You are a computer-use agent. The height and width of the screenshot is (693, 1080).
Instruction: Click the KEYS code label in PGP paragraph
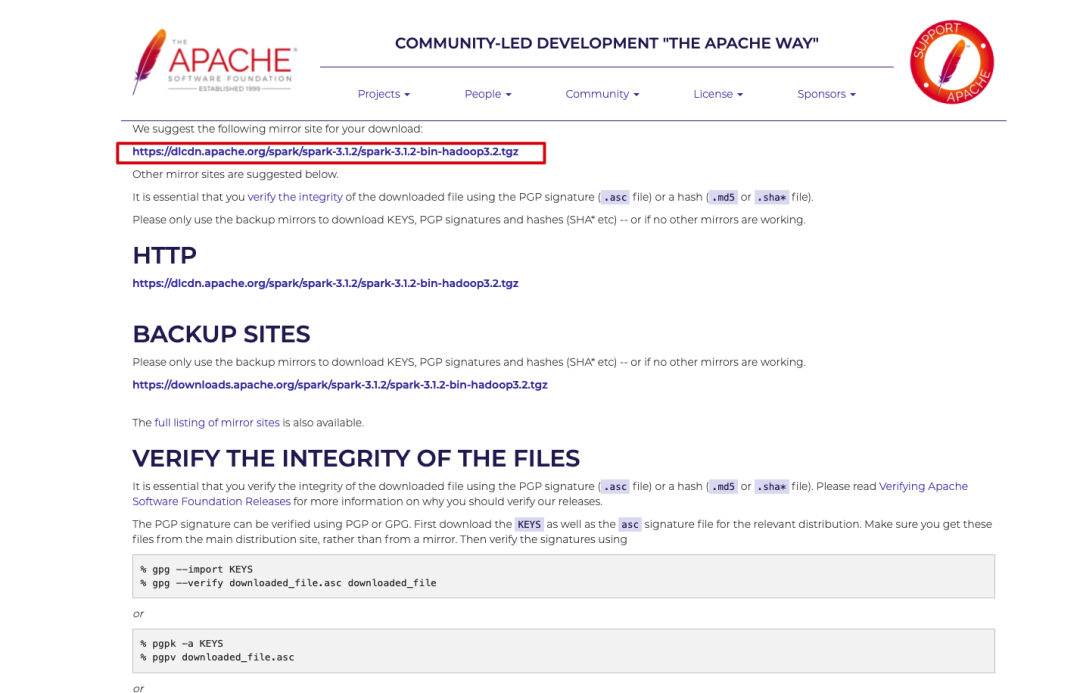pyautogui.click(x=529, y=524)
